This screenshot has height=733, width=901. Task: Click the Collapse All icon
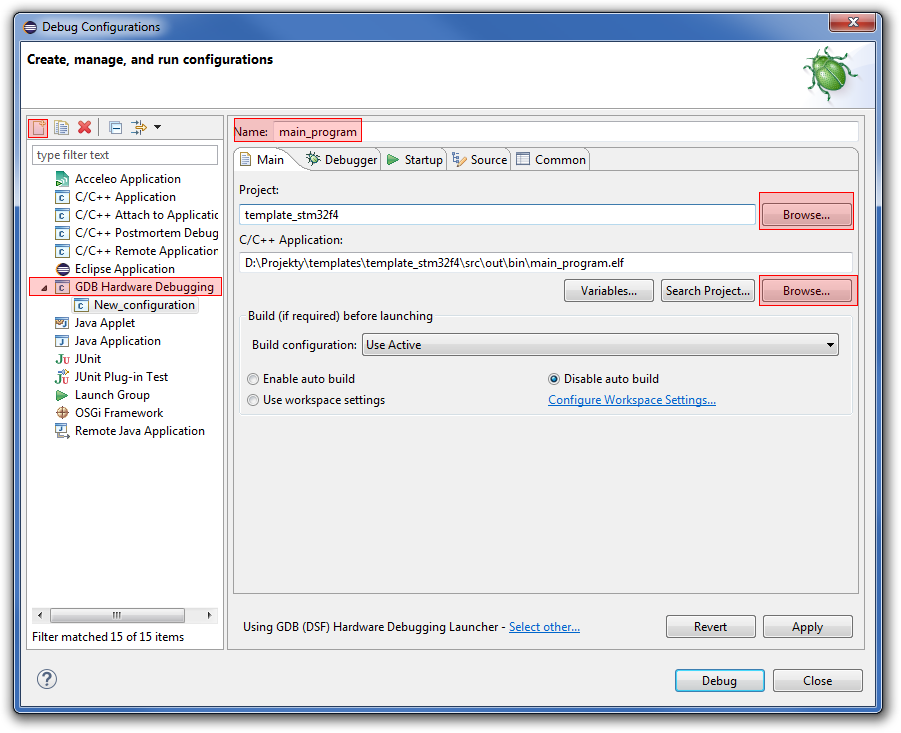point(115,127)
